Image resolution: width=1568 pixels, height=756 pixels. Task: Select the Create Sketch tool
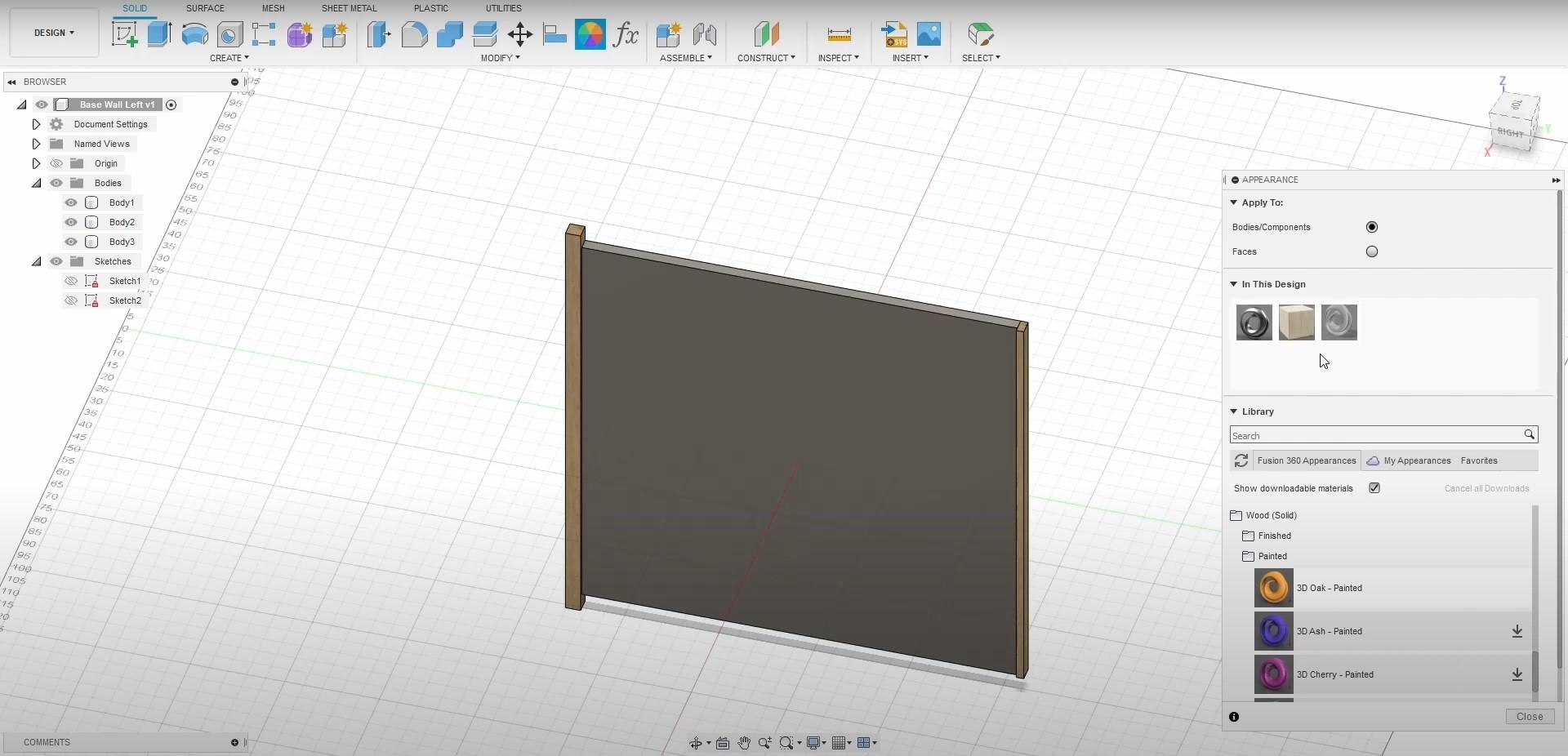coord(125,34)
